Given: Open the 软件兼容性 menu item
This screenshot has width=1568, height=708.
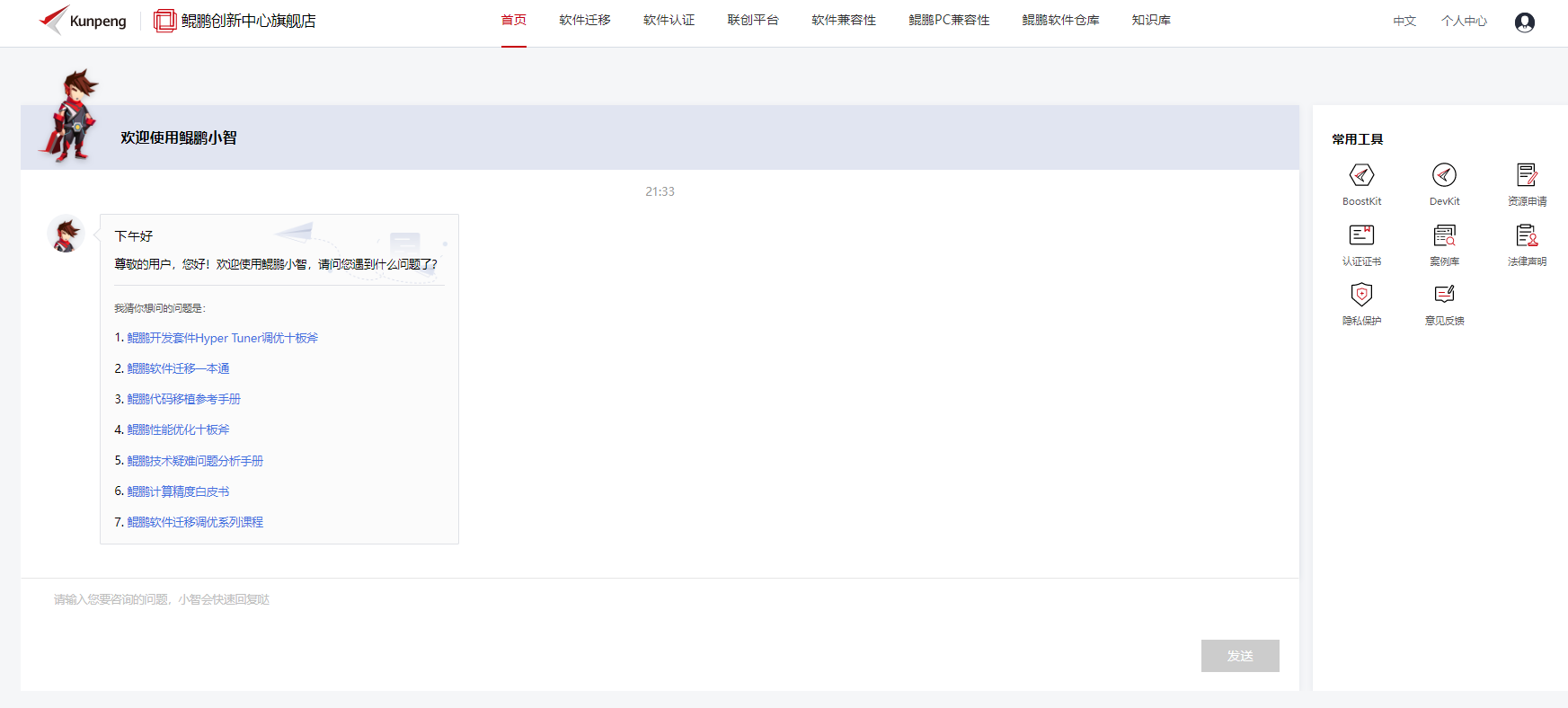Looking at the screenshot, I should 844,21.
